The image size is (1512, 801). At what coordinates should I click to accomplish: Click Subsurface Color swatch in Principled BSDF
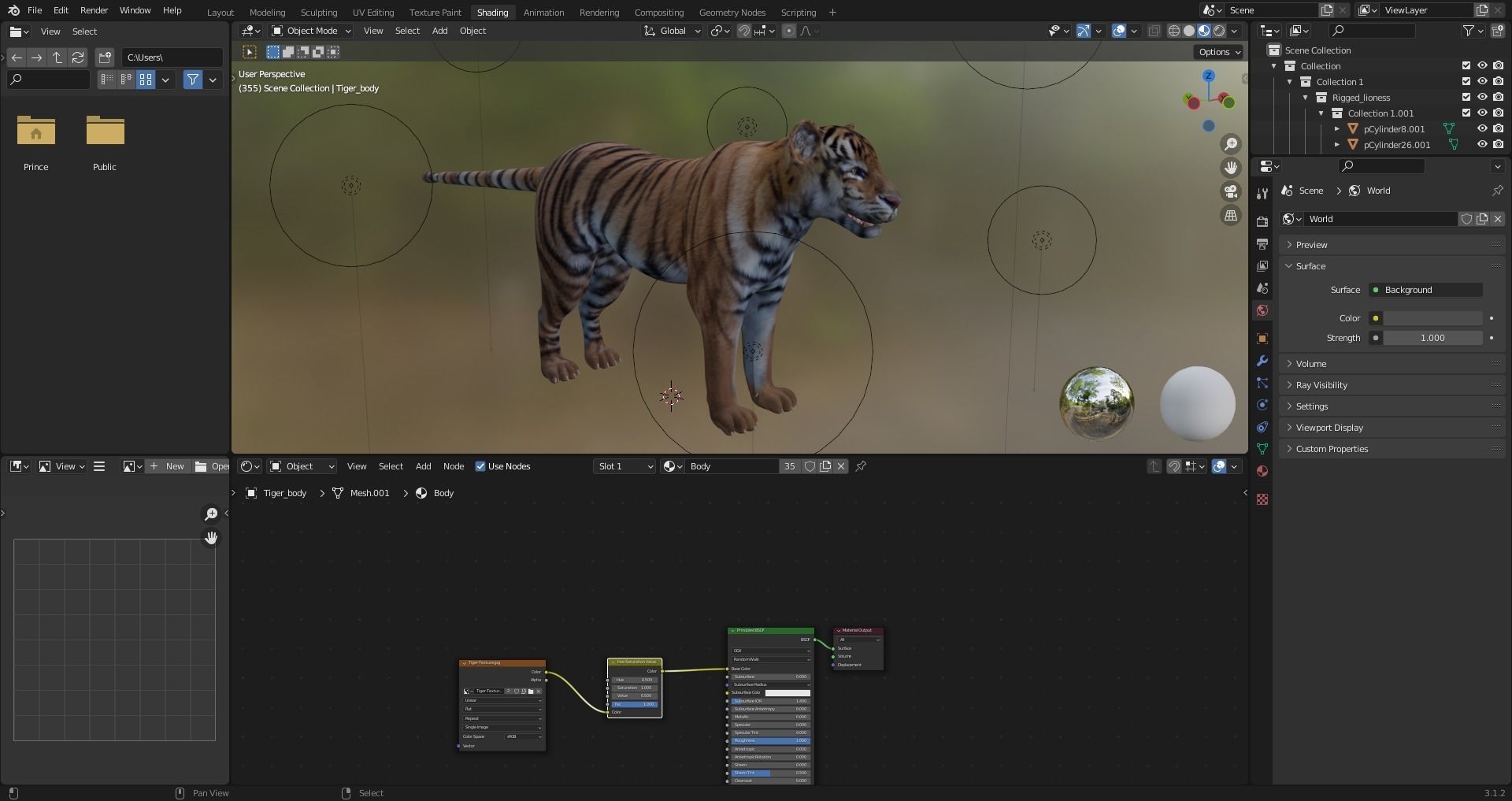pyautogui.click(x=787, y=693)
